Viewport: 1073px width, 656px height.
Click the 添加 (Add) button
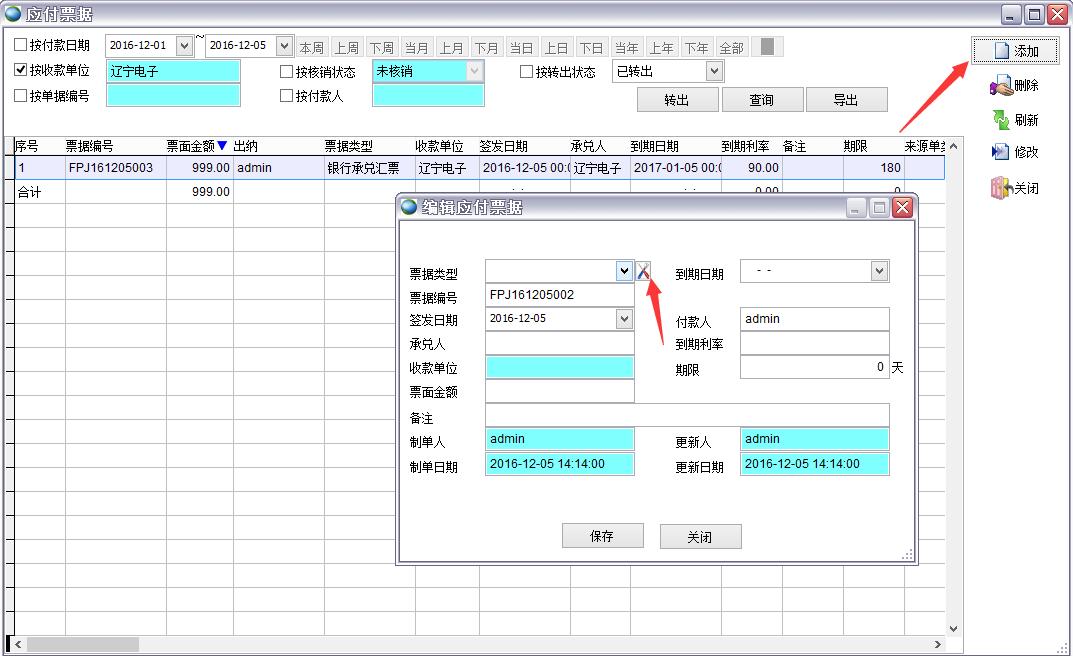coord(1015,51)
